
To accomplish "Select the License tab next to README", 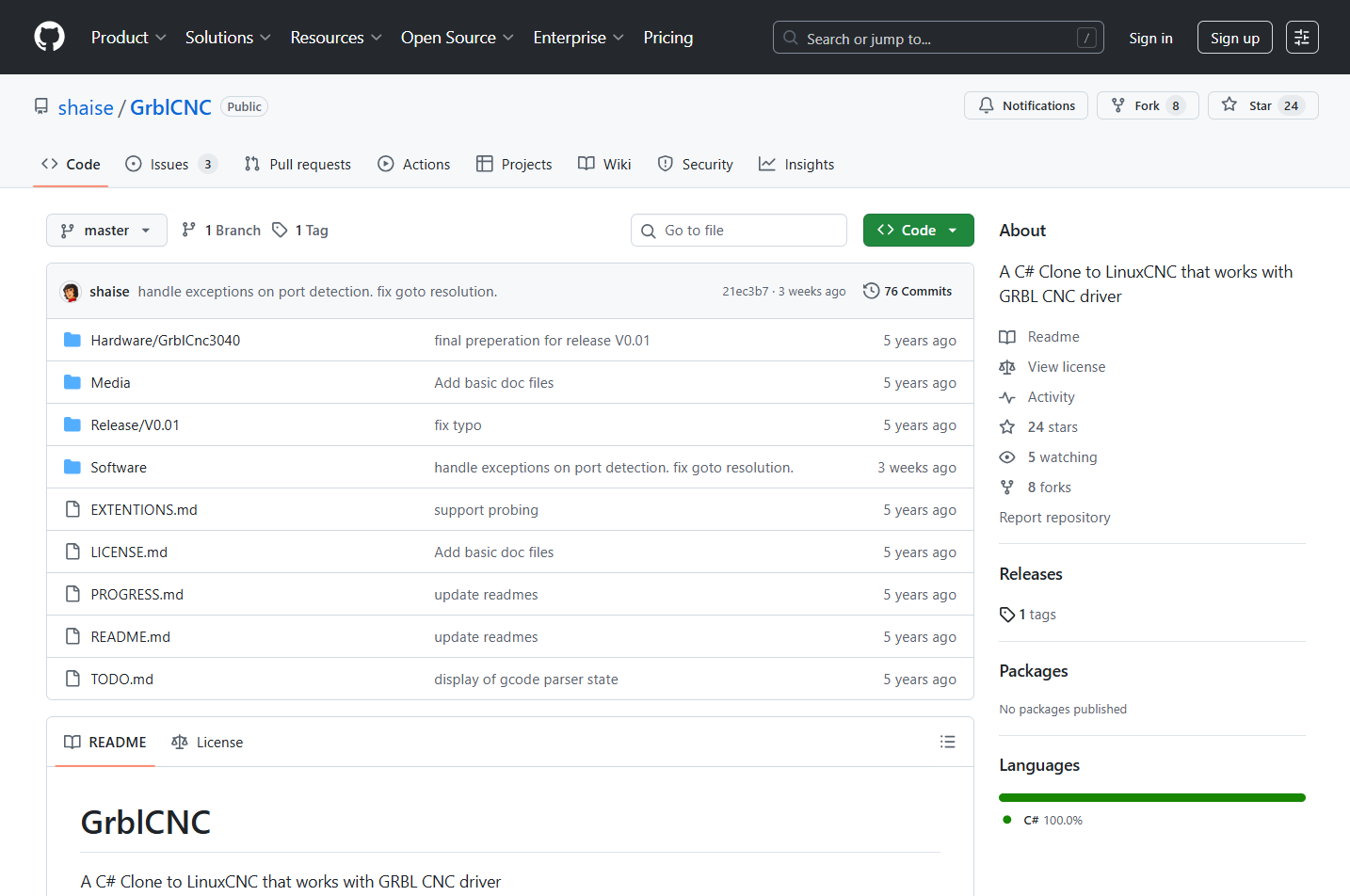I will pos(207,742).
